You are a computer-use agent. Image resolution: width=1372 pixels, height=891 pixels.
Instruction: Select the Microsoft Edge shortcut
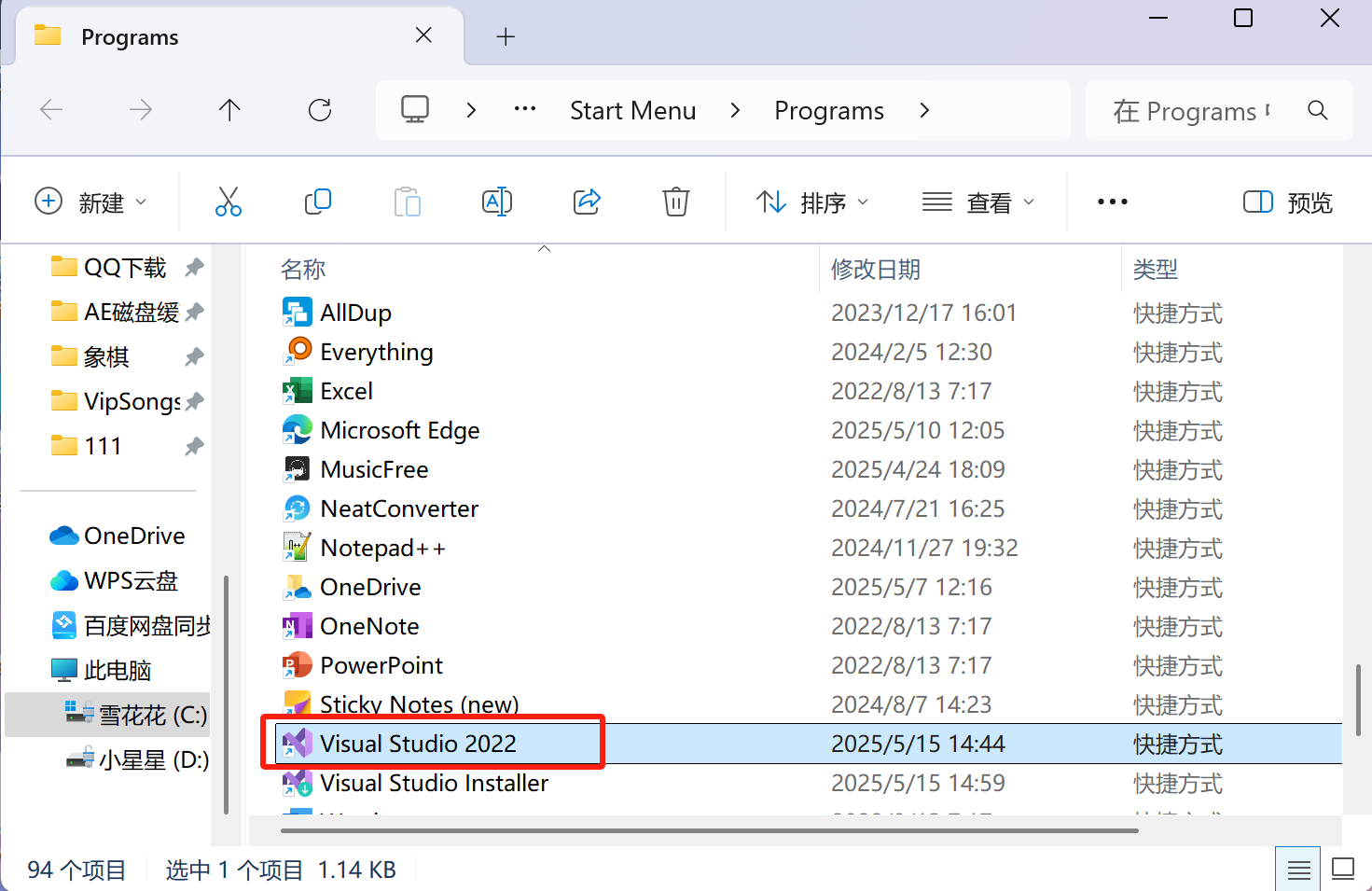tap(381, 430)
